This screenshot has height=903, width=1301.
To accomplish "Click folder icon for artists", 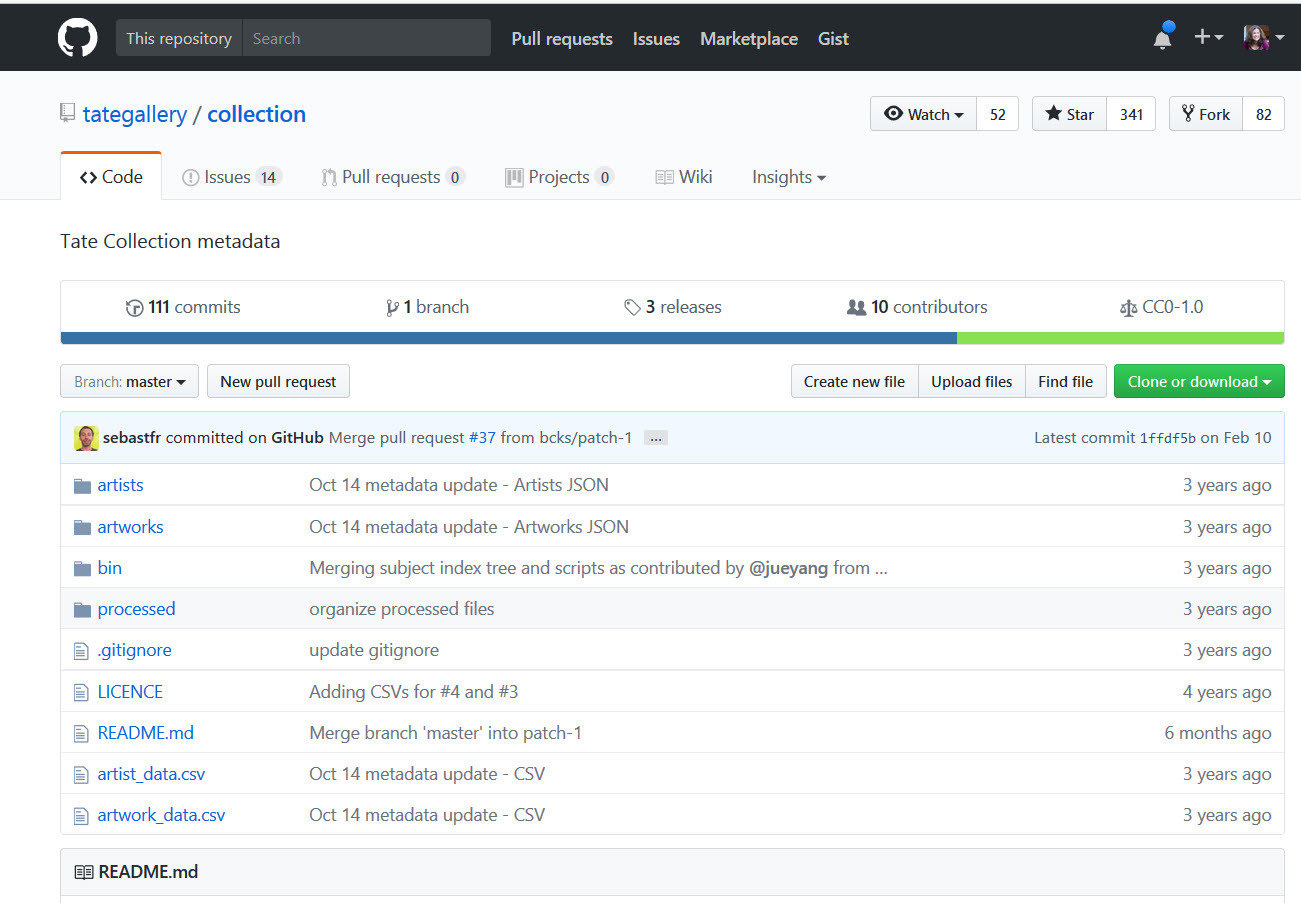I will (82, 486).
